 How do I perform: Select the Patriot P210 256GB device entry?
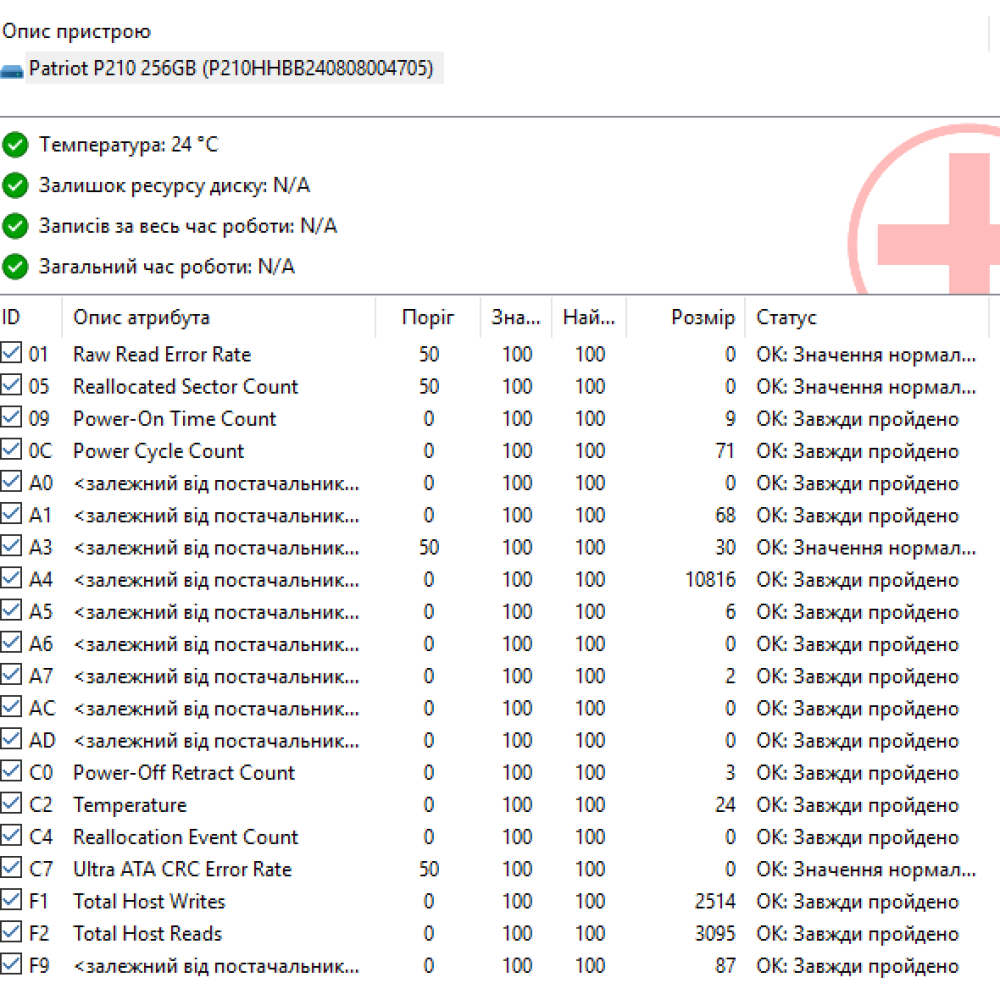(x=231, y=69)
